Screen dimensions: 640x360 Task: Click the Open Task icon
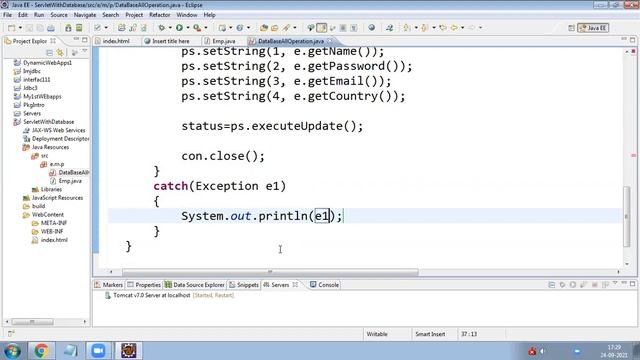275,28
